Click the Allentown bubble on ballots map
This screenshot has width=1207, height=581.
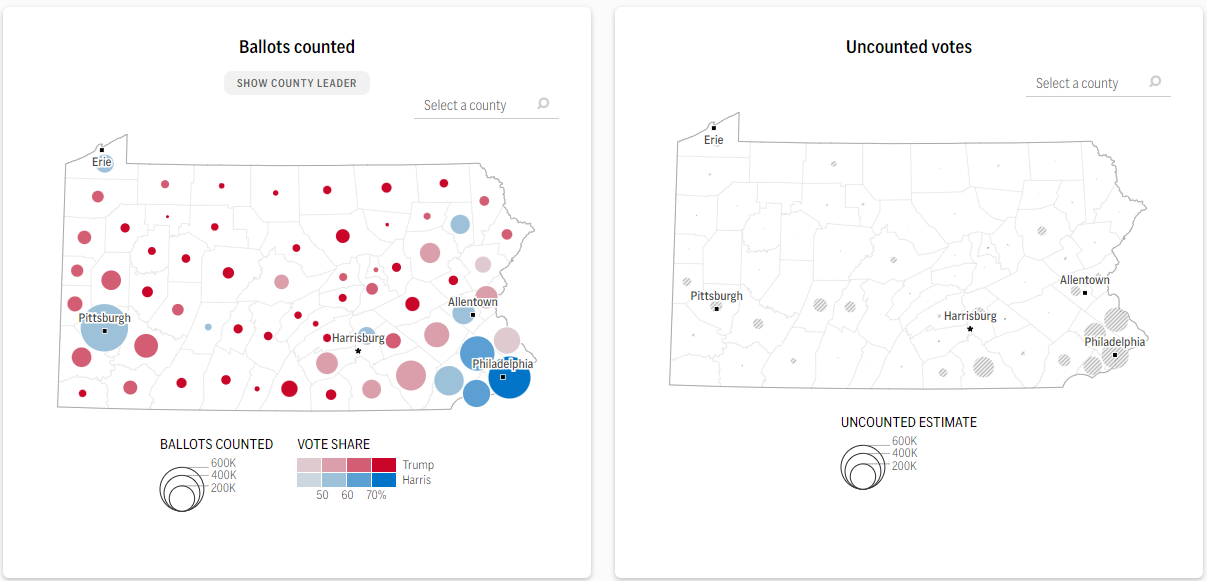(x=463, y=313)
